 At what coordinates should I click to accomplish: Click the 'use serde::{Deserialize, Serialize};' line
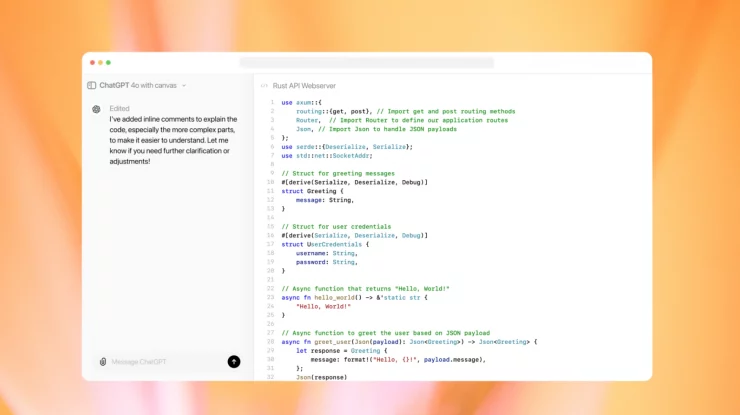[x=347, y=147]
